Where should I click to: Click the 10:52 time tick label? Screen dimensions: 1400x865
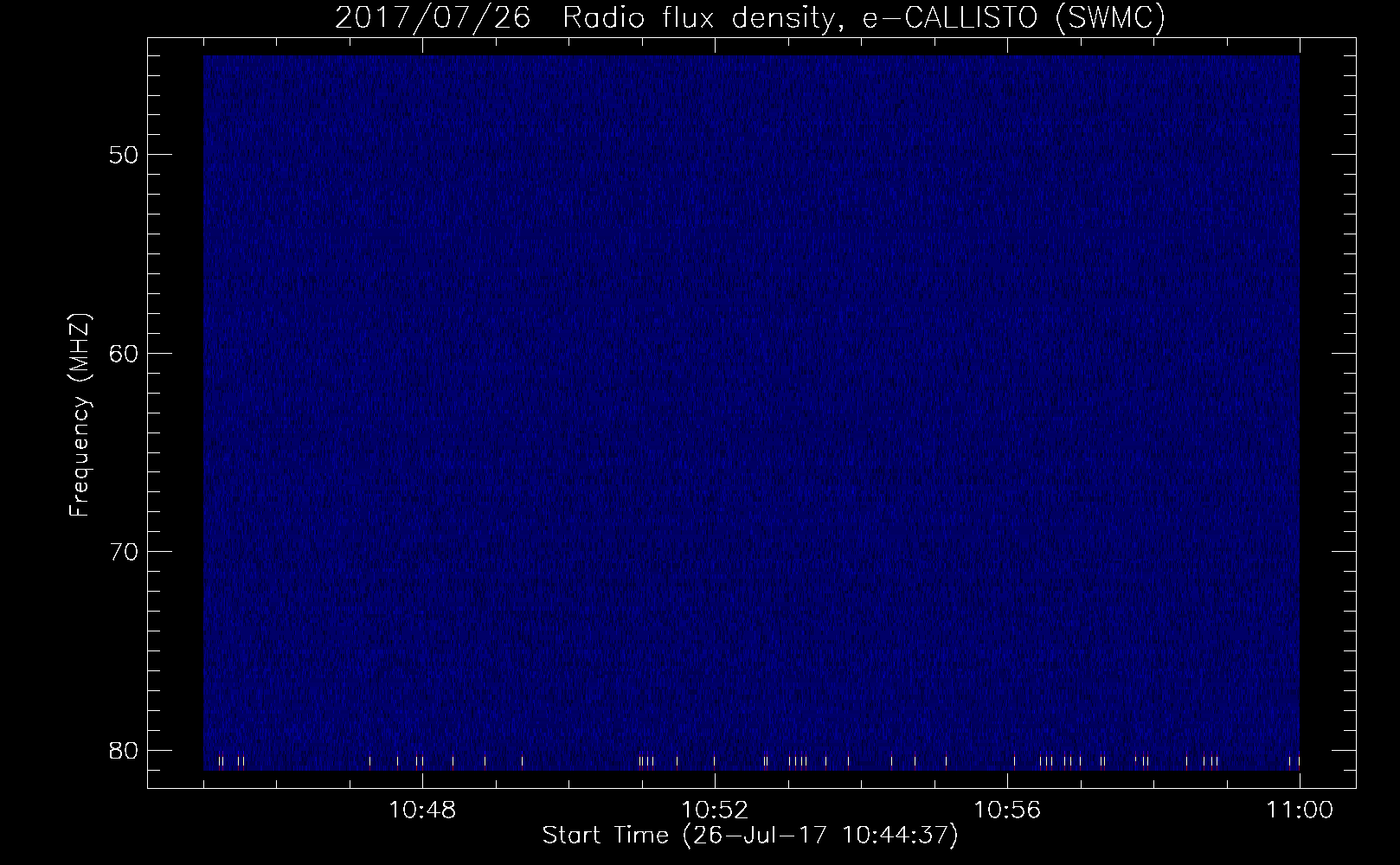click(x=715, y=811)
